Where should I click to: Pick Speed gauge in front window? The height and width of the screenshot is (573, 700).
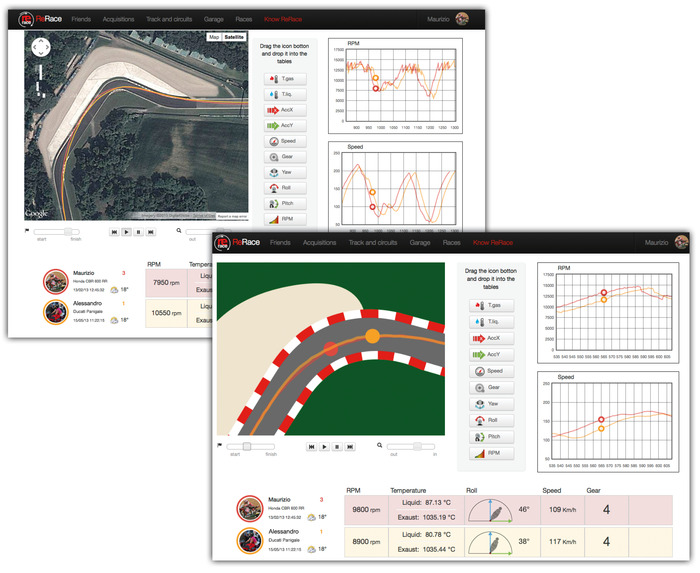(479, 371)
